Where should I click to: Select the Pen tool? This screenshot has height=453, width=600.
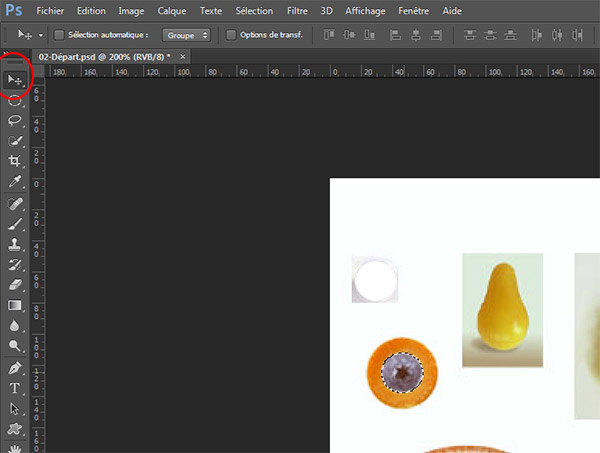(15, 368)
